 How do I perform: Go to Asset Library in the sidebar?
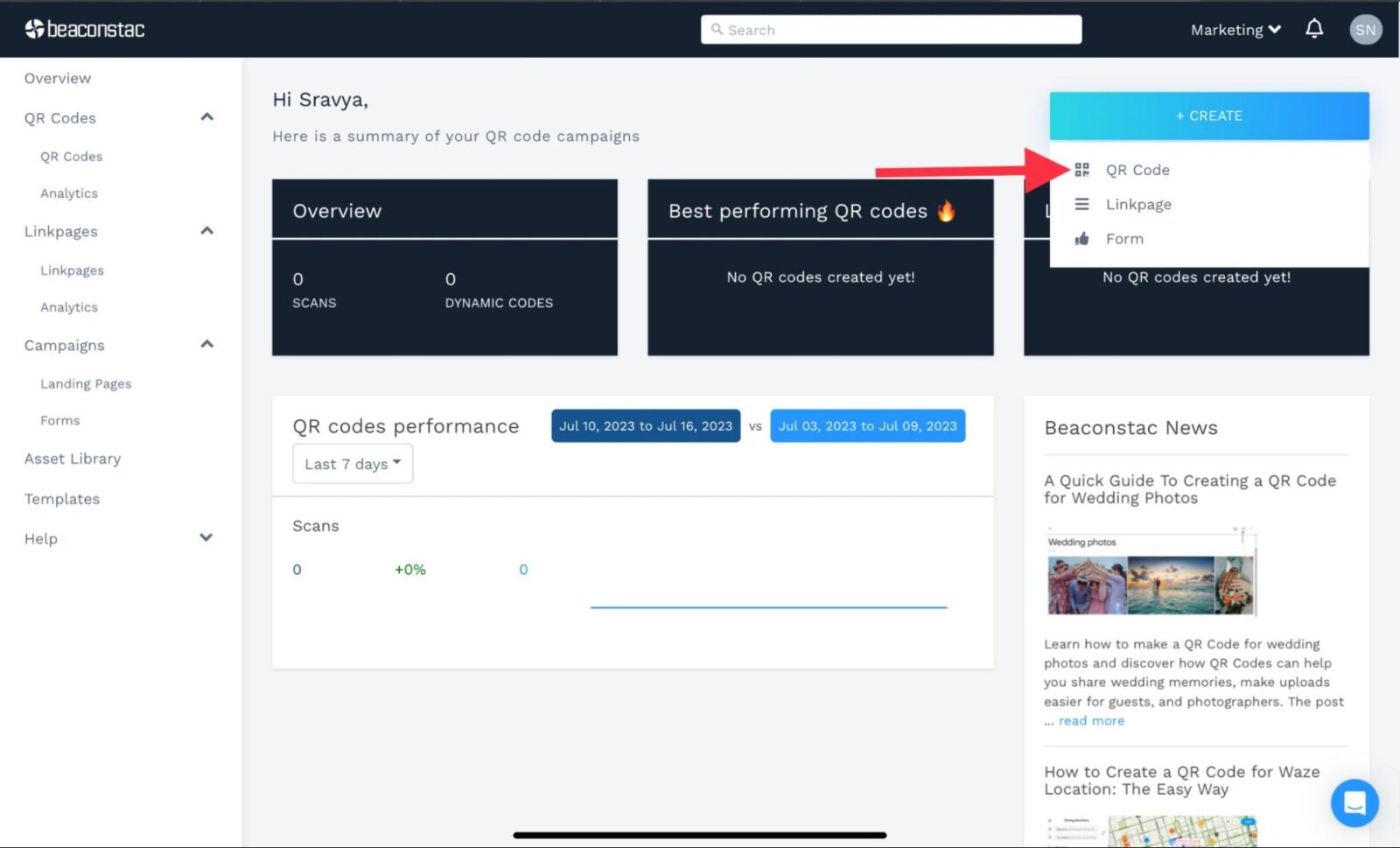pyautogui.click(x=73, y=459)
